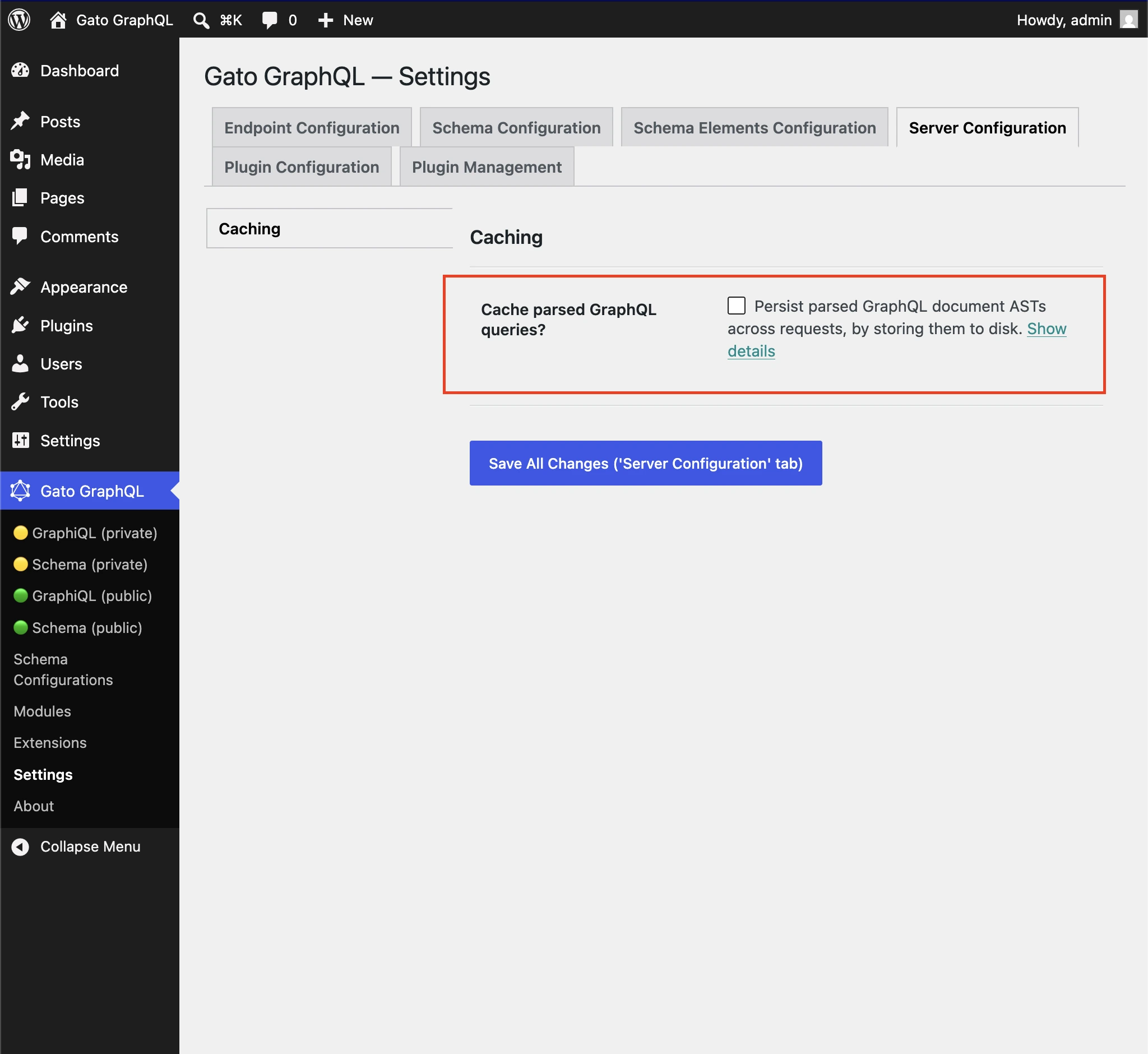
Task: Click the Caching section heading on the right
Action: coord(506,237)
